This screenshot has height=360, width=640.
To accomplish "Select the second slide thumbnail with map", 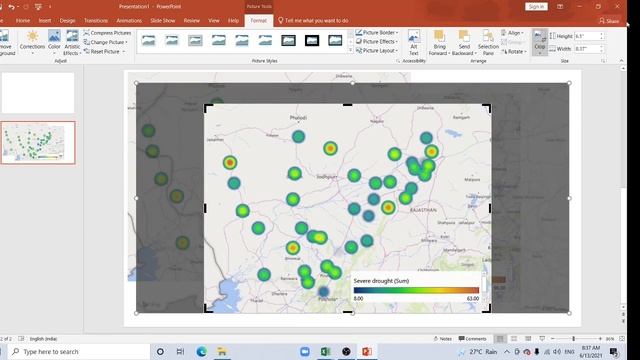I will pos(38,142).
